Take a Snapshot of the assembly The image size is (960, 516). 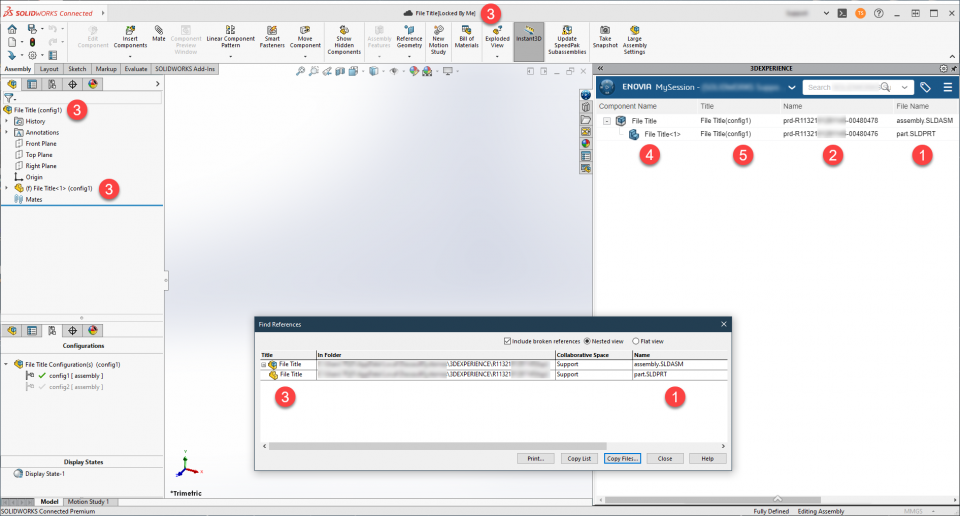coord(605,37)
